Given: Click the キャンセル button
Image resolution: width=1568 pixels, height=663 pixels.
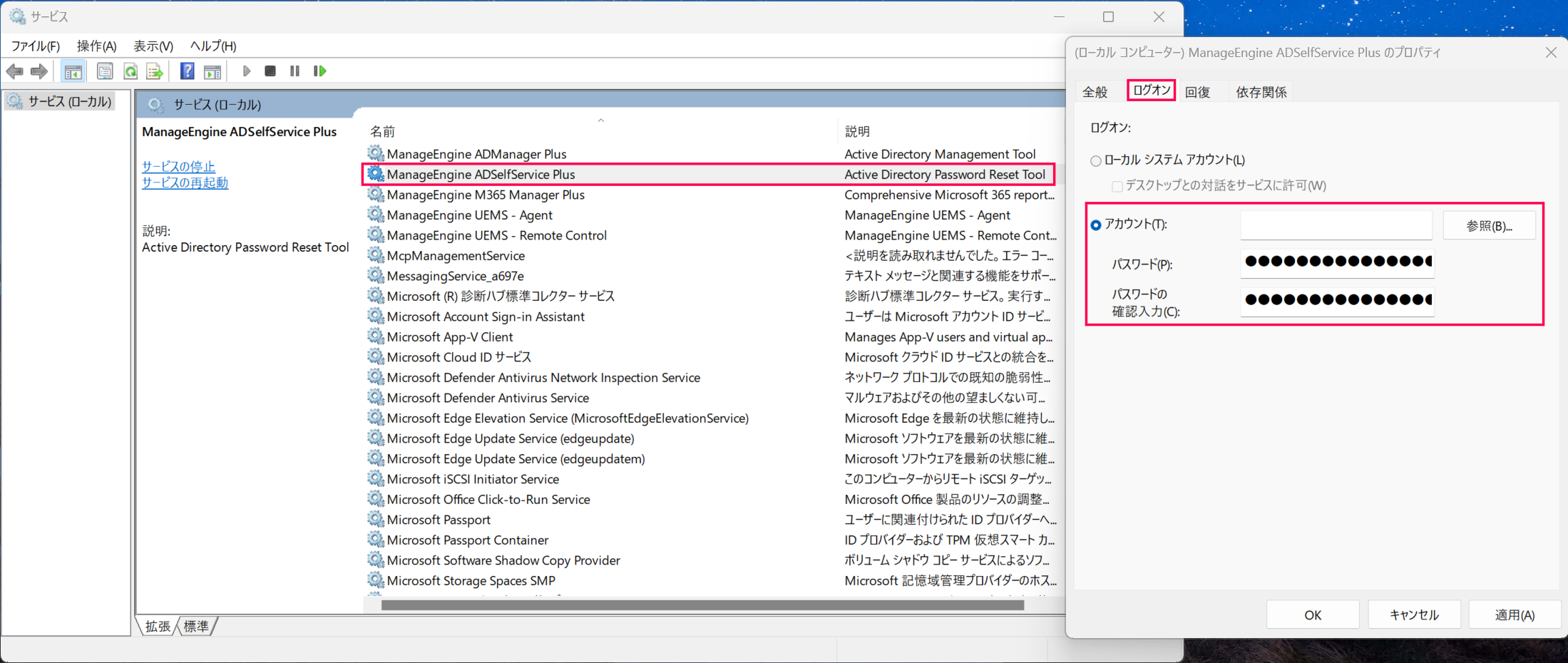Looking at the screenshot, I should (x=1414, y=615).
